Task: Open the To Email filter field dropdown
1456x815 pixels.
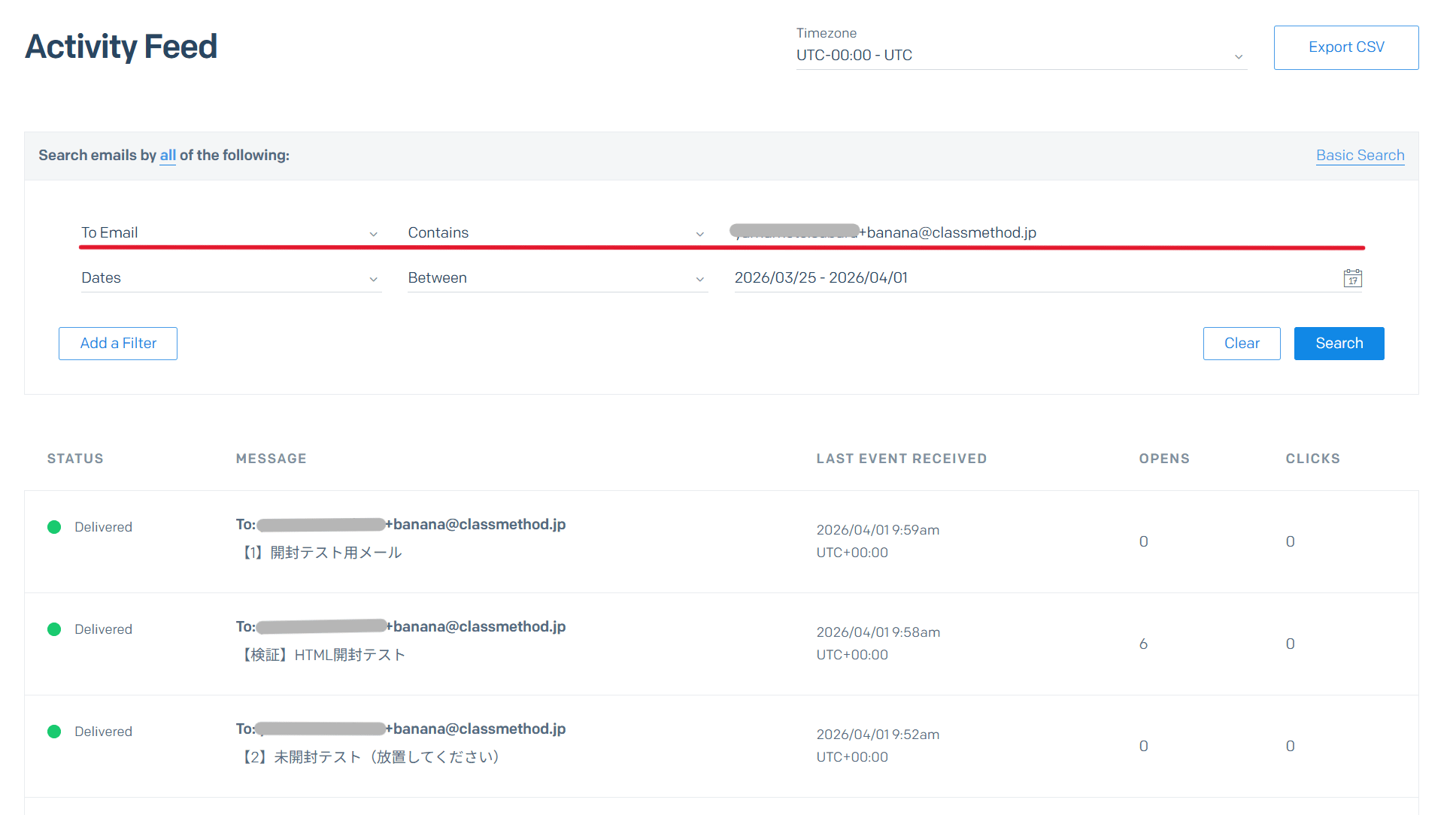Action: (x=230, y=233)
